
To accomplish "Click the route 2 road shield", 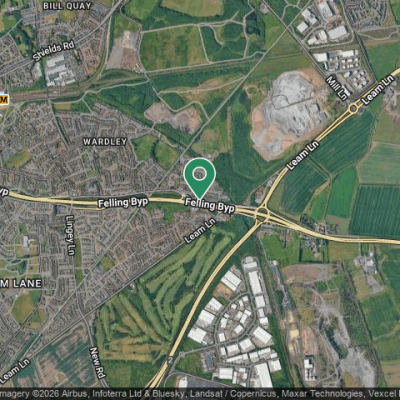I will (170, 360).
